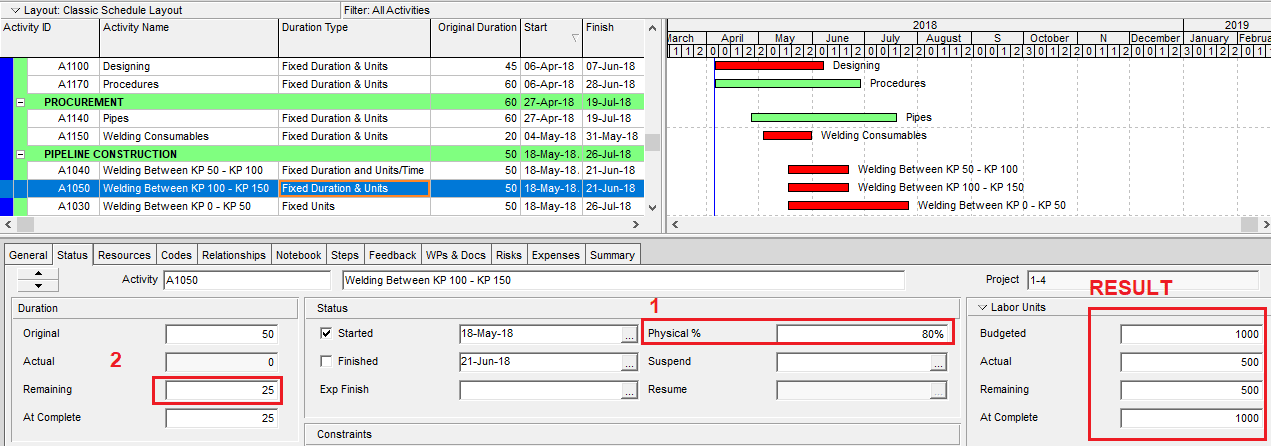Open date picker for Resume field
The height and width of the screenshot is (446, 1271).
(937, 391)
